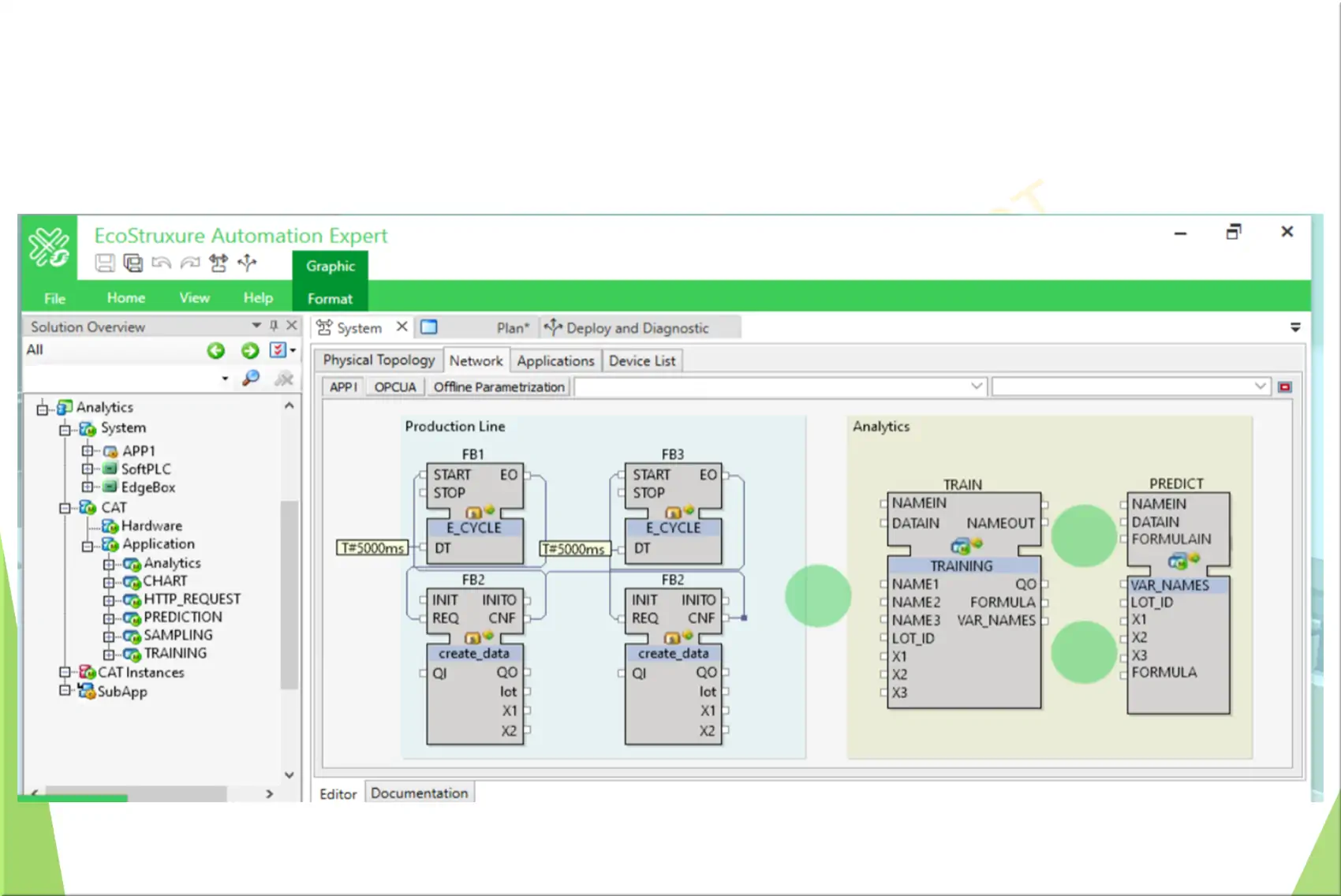Click the APP1 node icon in tree
Screen dimensions: 1341x896
(x=110, y=451)
